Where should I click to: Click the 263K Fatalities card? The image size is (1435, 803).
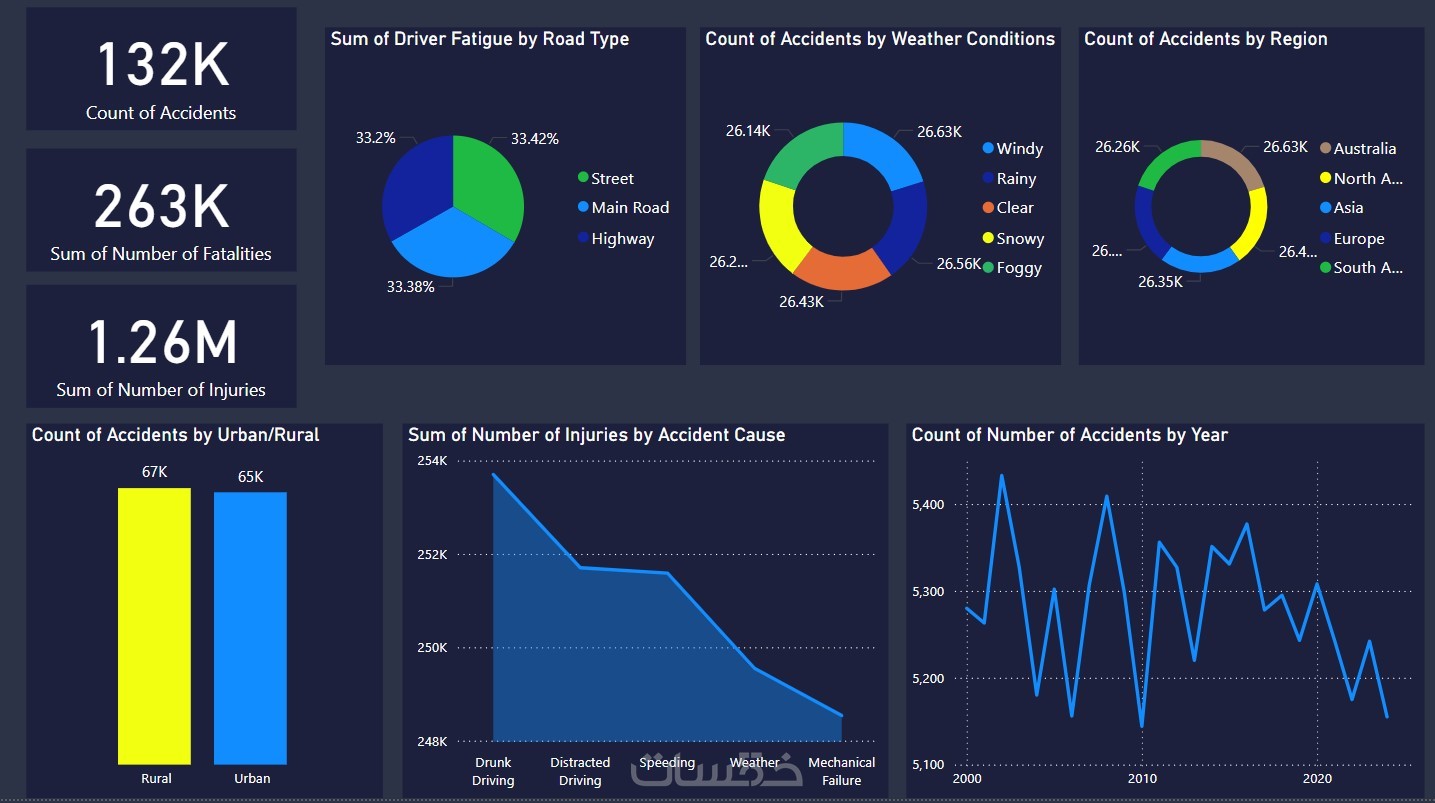[161, 210]
